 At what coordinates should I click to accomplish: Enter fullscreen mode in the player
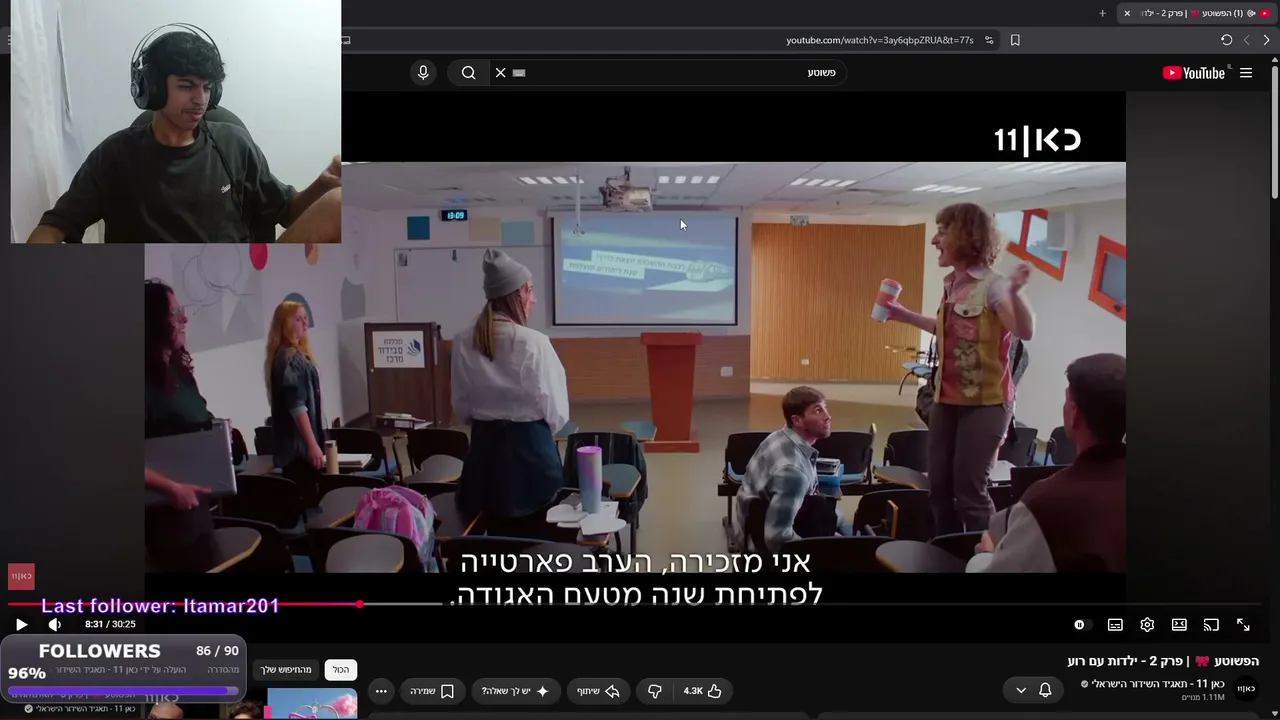click(1243, 625)
